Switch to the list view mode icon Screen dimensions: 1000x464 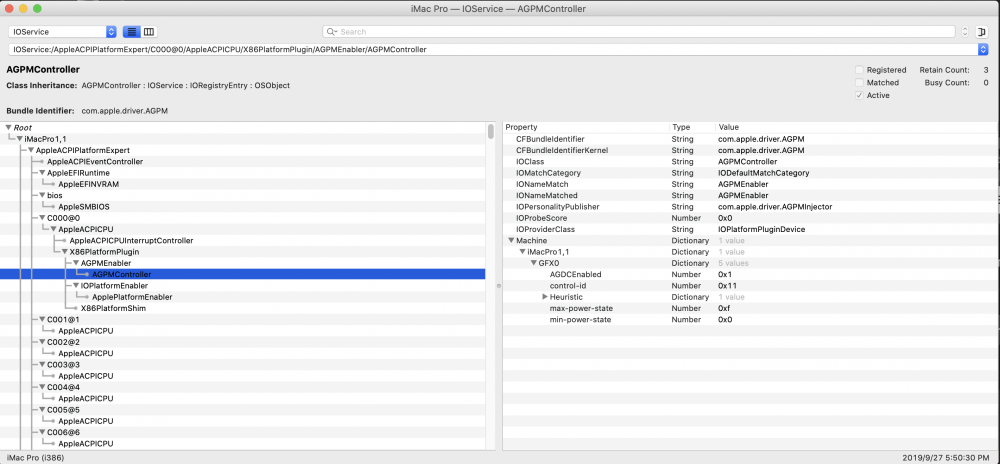(x=131, y=32)
